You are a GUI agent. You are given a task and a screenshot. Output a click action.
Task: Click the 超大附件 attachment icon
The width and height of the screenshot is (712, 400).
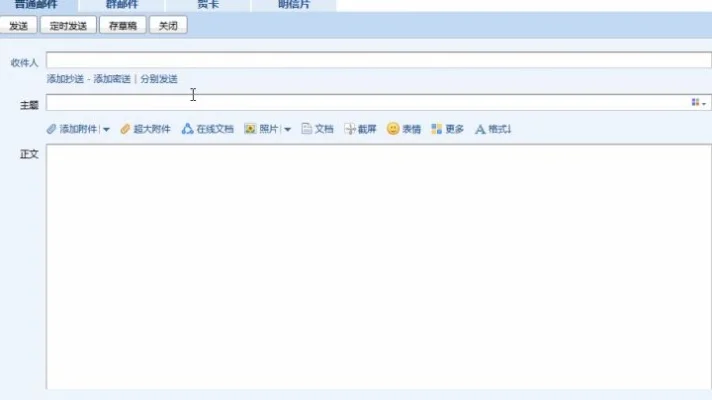click(x=125, y=129)
